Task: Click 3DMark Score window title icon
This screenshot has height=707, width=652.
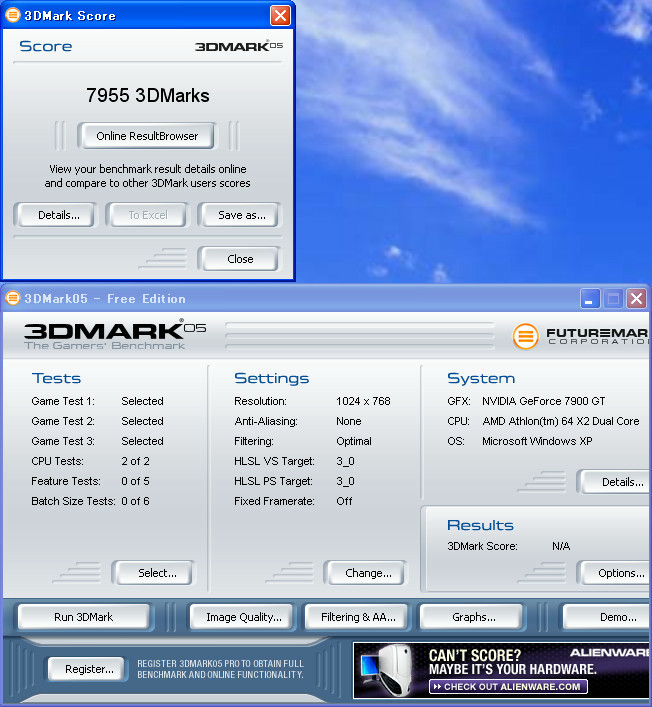Action: (x=13, y=15)
